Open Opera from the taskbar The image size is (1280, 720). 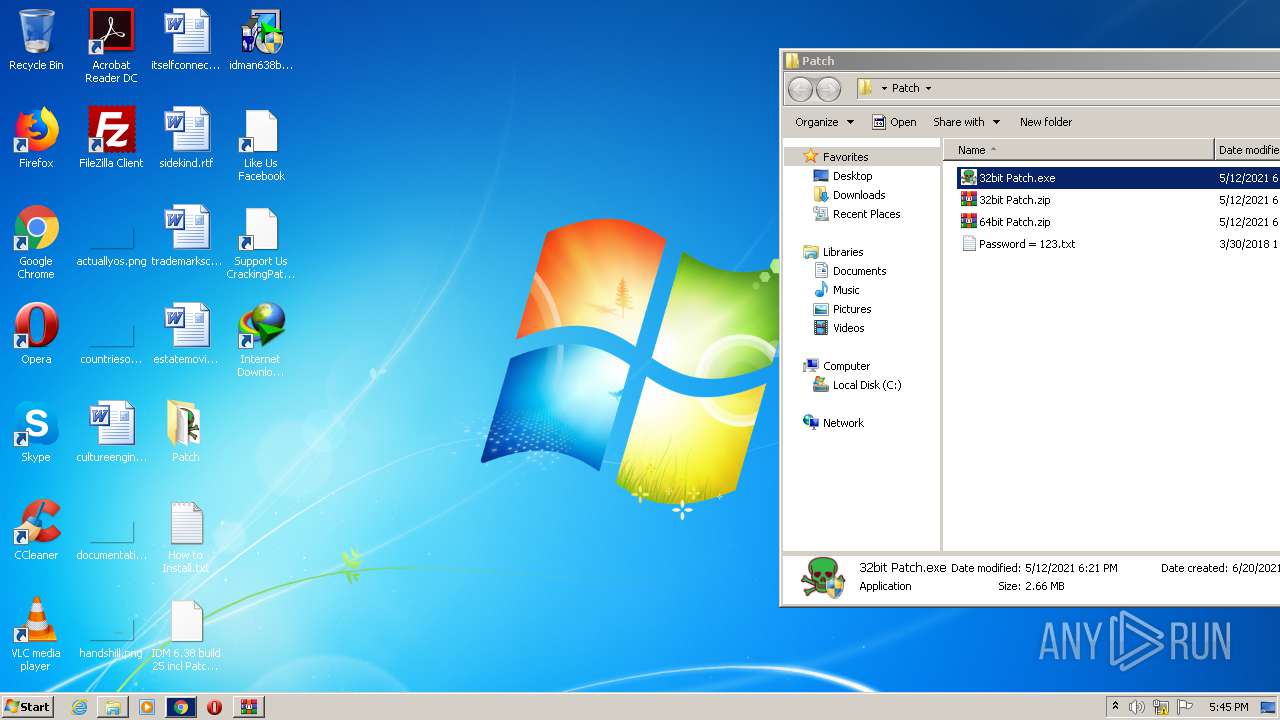[214, 707]
